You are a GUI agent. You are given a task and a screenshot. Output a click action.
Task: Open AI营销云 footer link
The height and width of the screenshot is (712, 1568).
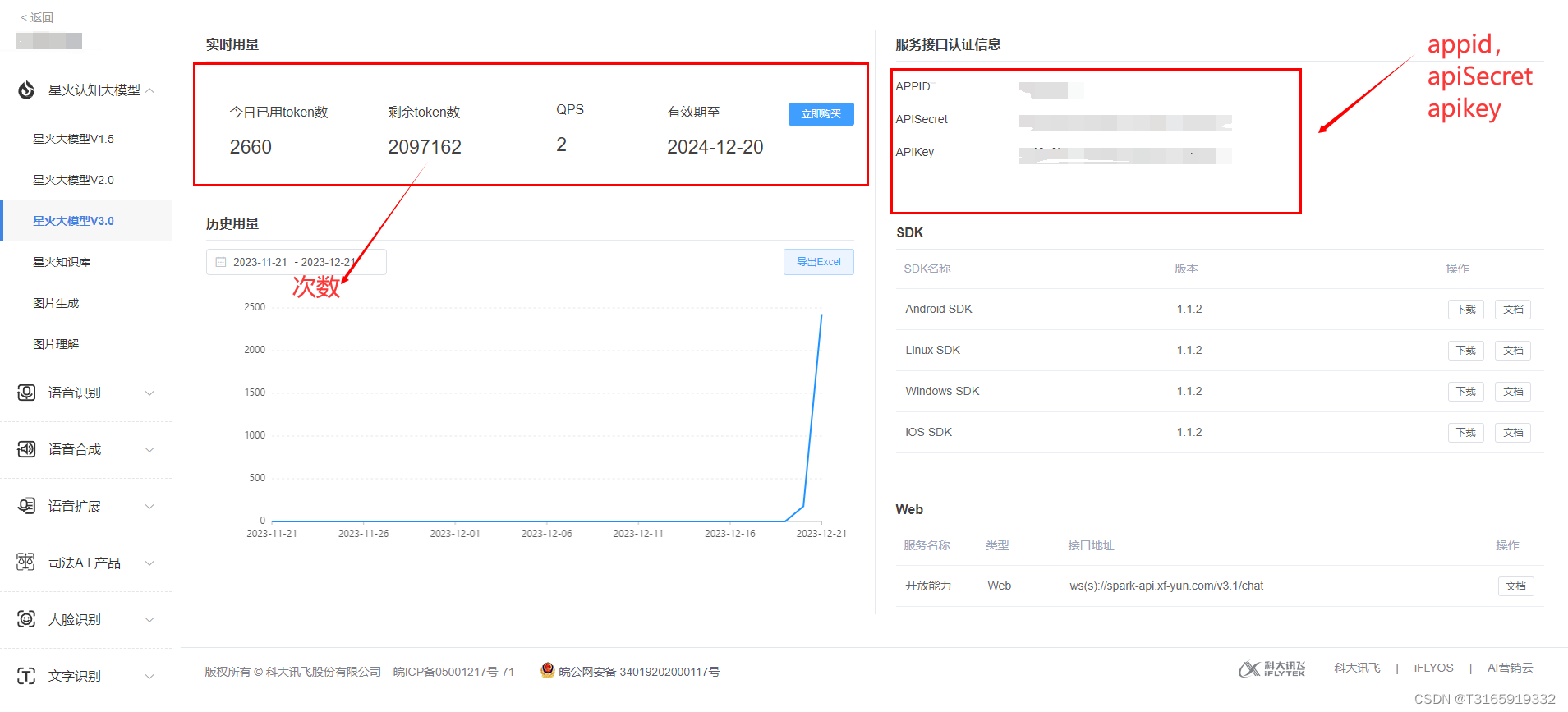[1510, 668]
